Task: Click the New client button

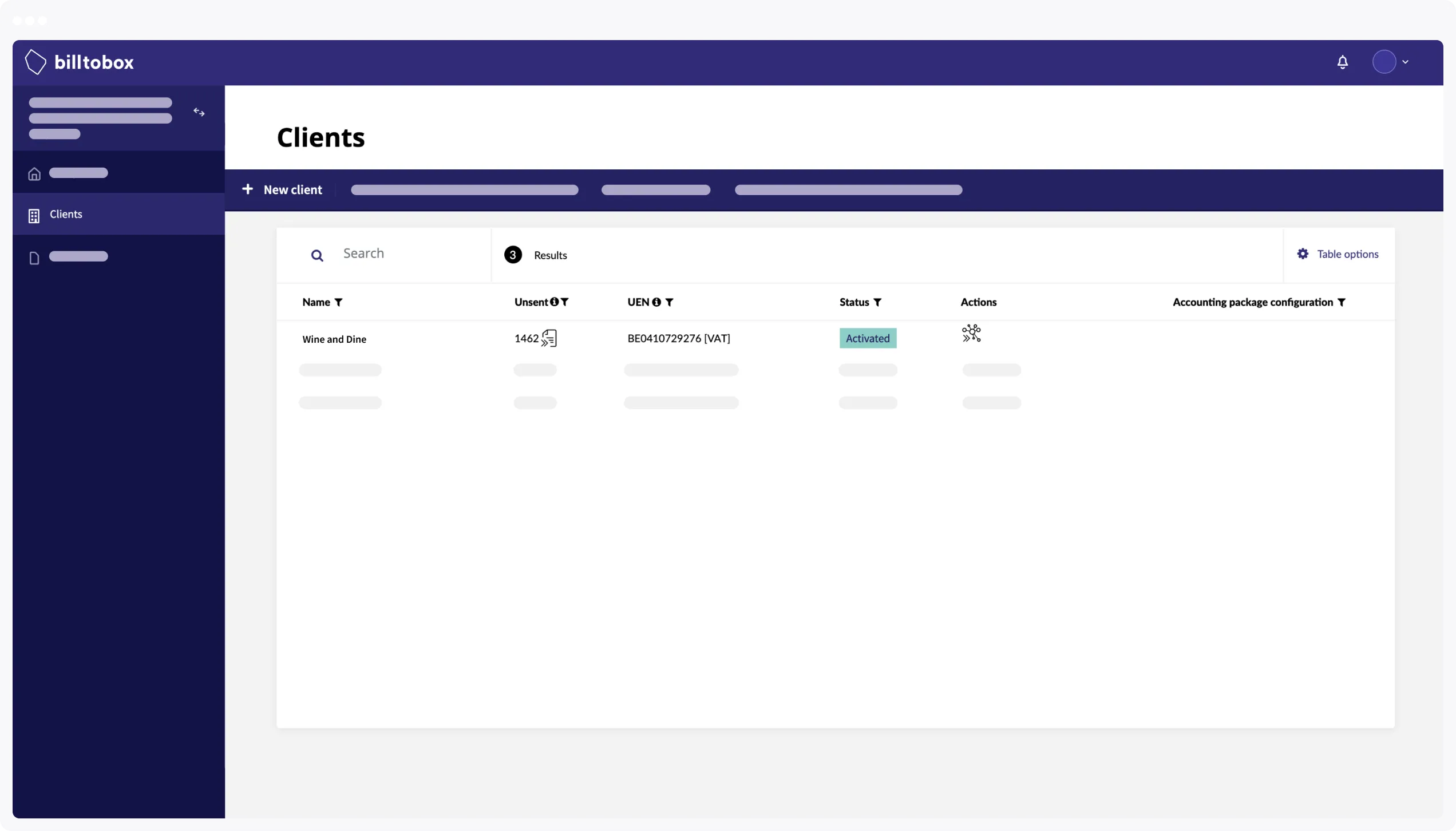Action: coord(282,189)
